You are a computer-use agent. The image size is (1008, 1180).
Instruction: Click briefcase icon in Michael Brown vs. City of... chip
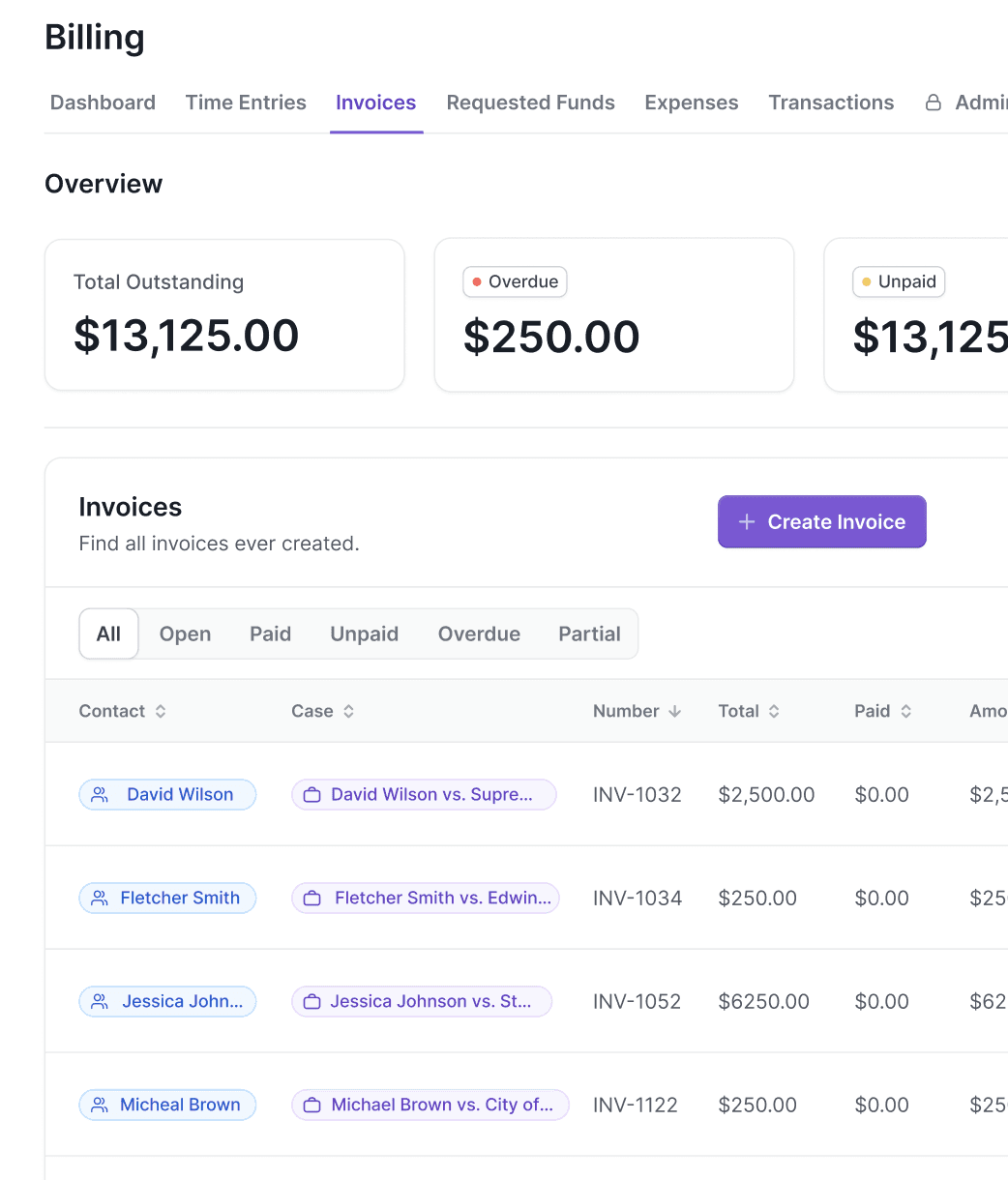coord(312,1106)
